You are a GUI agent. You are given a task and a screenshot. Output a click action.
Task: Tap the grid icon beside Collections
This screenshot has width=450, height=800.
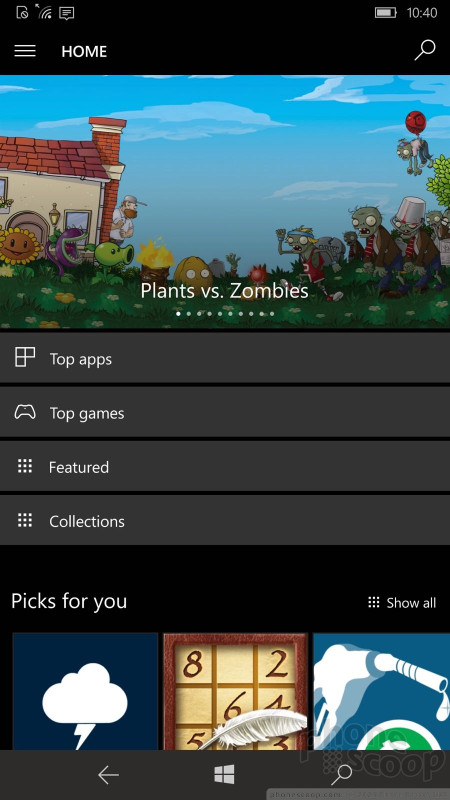click(x=25, y=520)
